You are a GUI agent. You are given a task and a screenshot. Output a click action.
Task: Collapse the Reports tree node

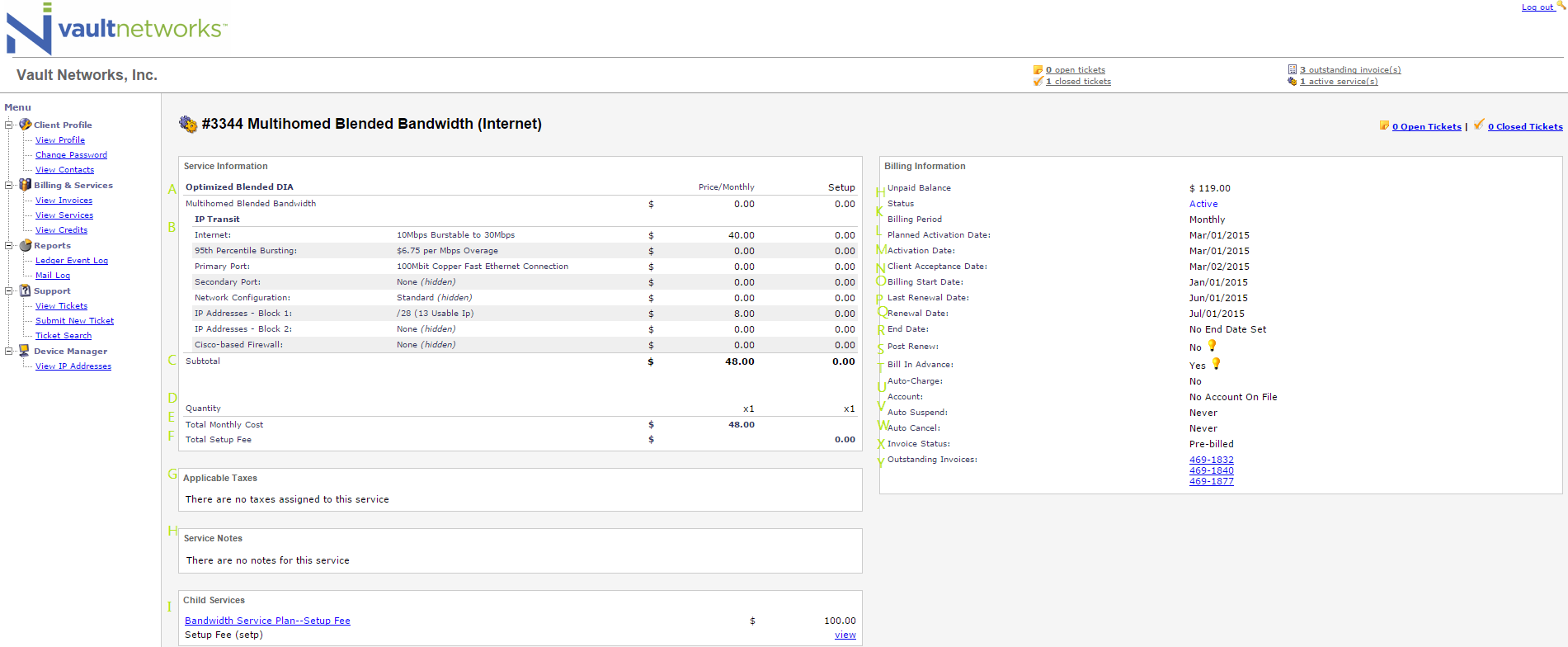pyautogui.click(x=9, y=245)
